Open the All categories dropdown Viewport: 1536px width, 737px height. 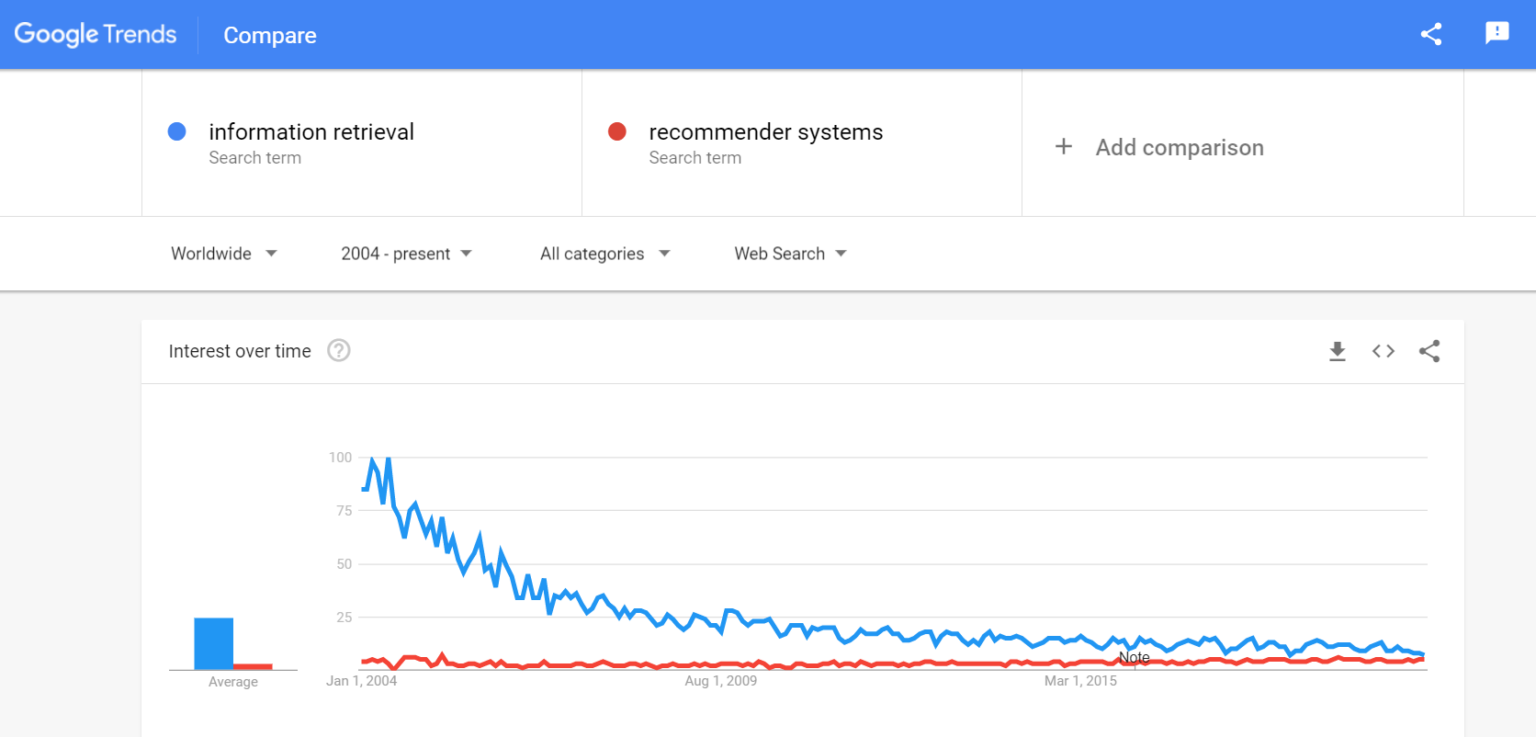tap(603, 253)
